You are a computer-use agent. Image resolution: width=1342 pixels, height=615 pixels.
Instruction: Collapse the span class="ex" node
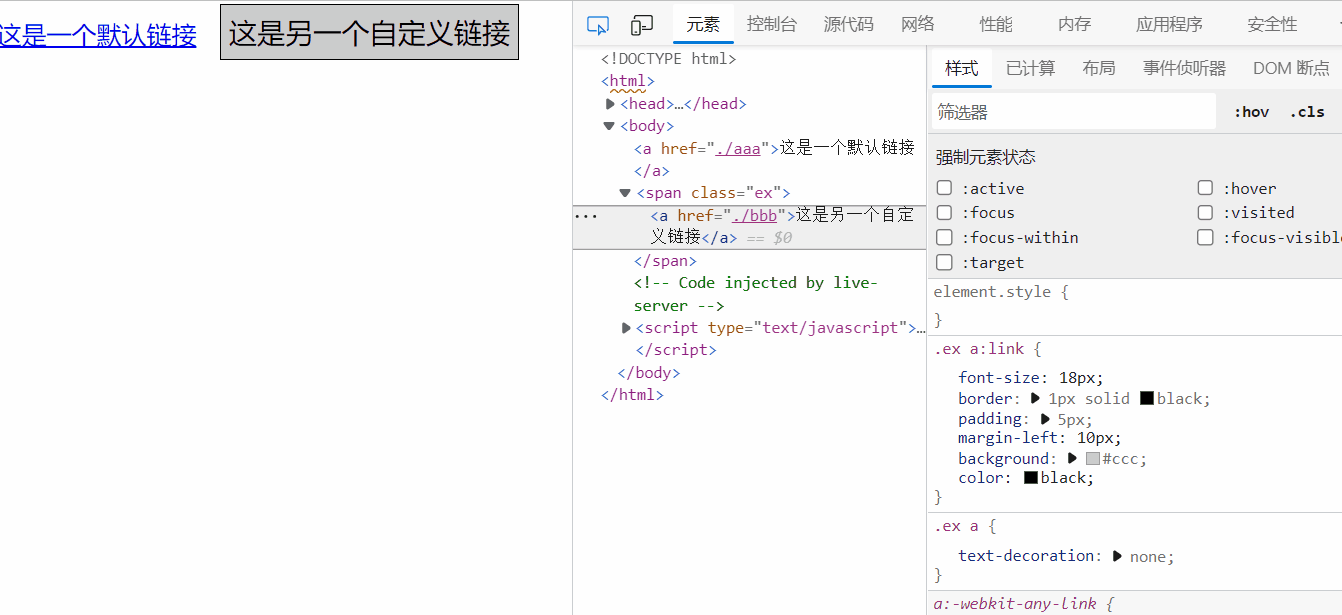pos(625,193)
